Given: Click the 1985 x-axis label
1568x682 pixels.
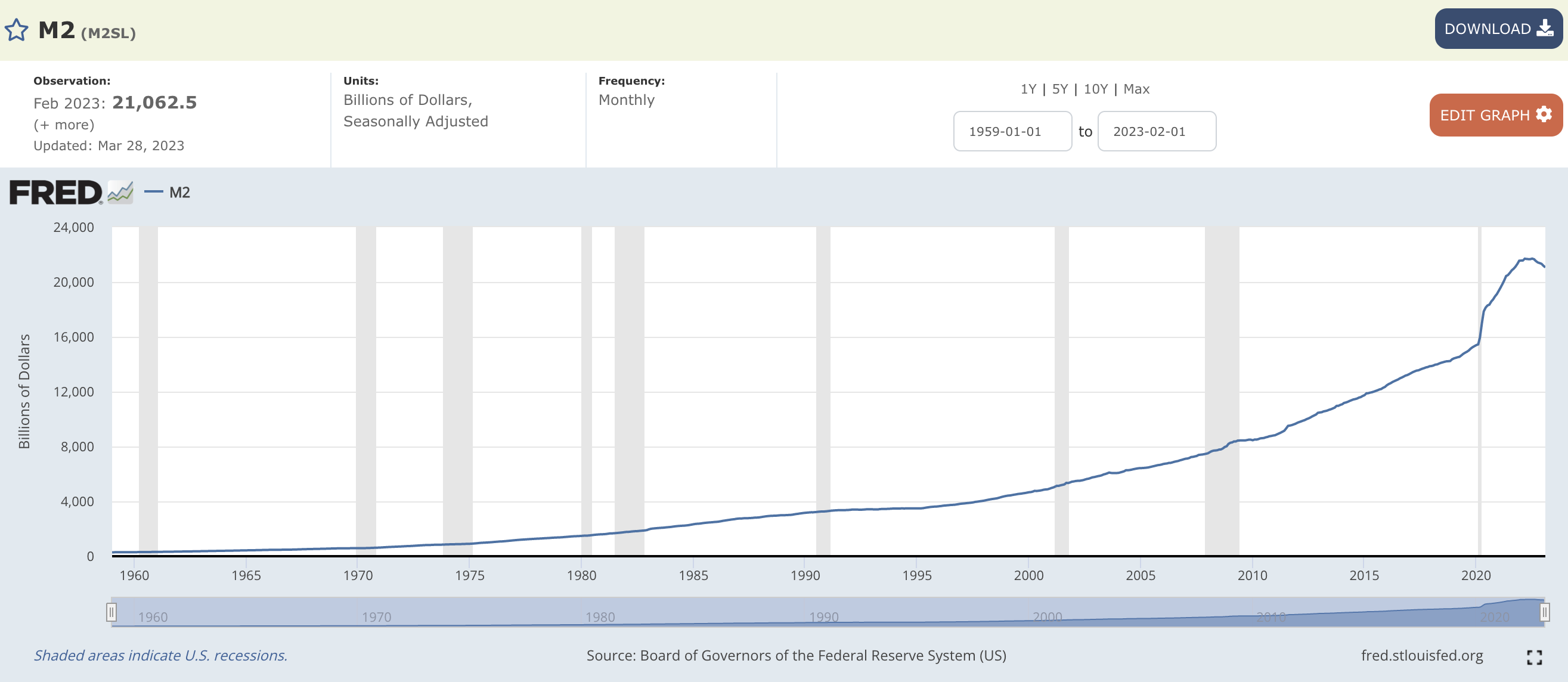Looking at the screenshot, I should point(693,575).
